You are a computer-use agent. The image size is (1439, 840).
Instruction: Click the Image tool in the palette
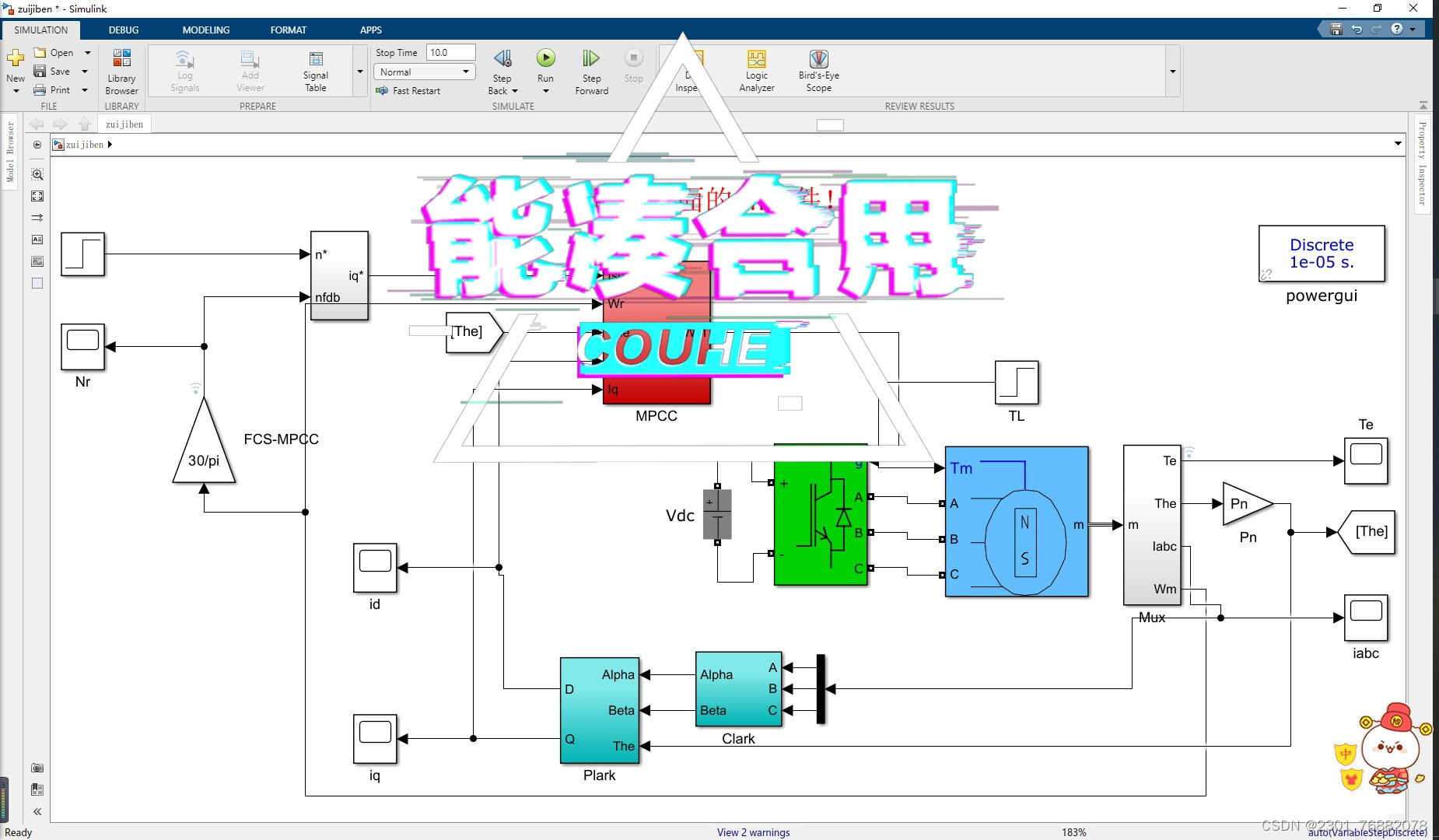[x=37, y=261]
